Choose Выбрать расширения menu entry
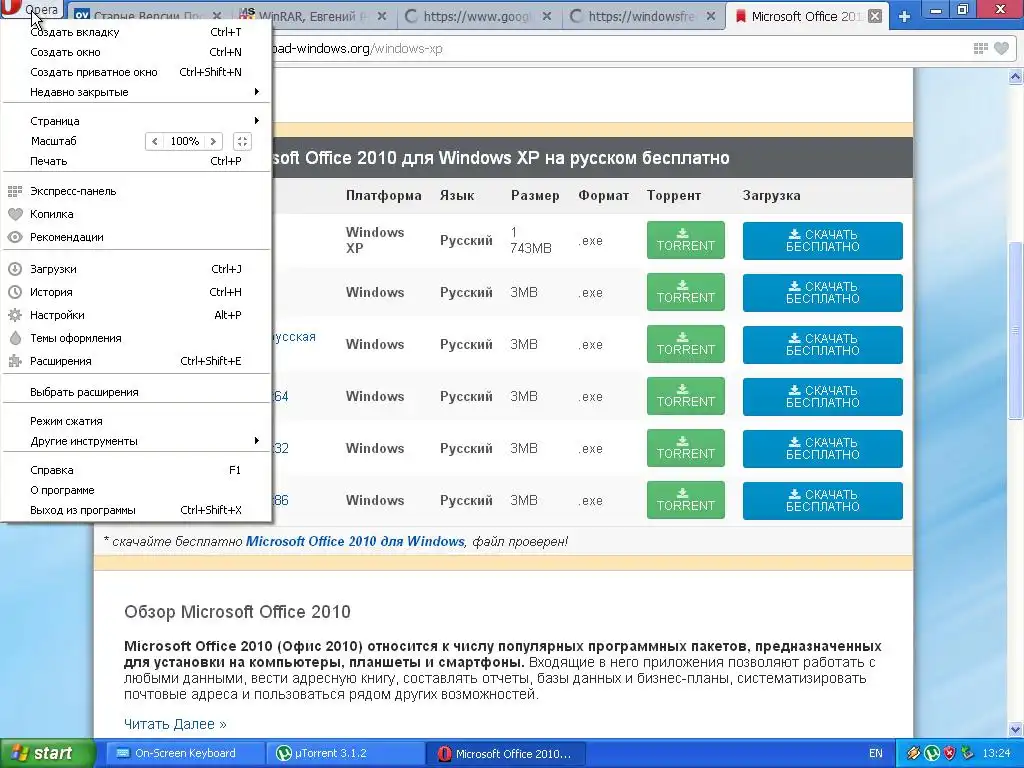 pos(136,392)
